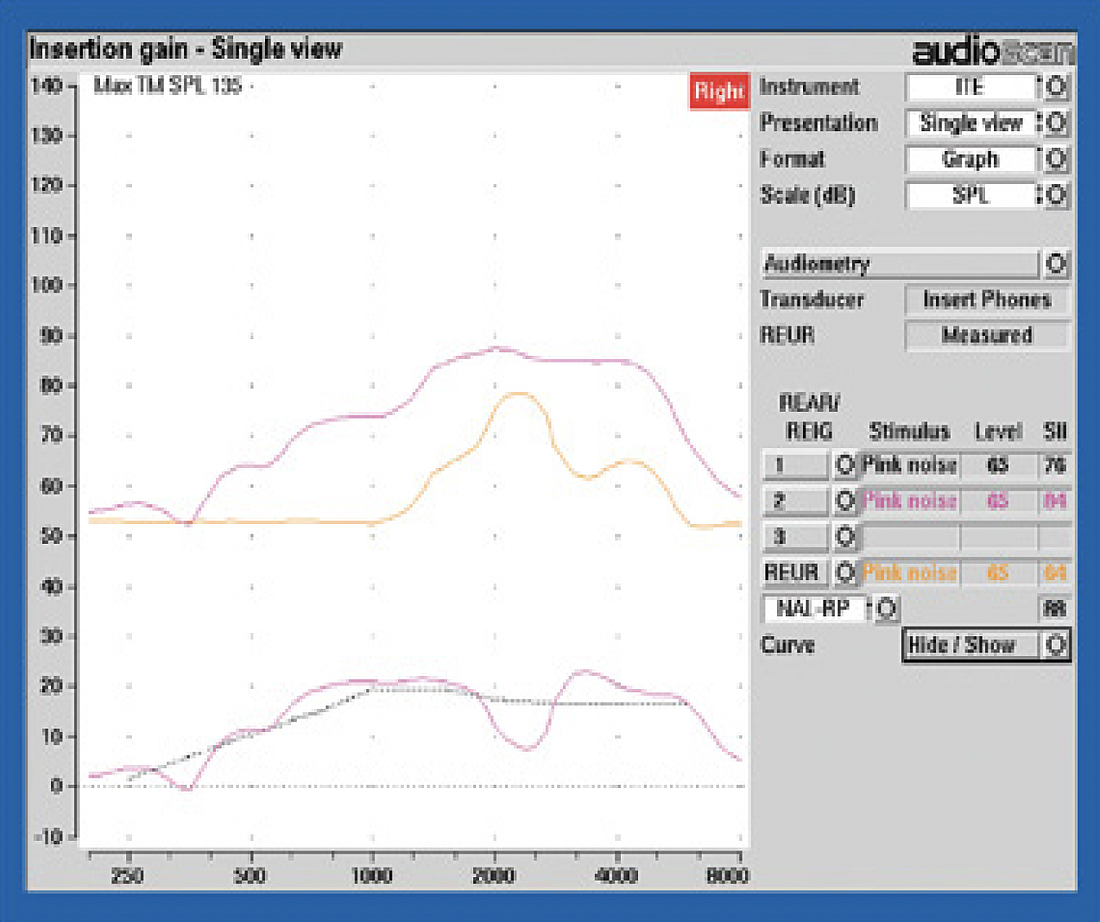Image resolution: width=1100 pixels, height=922 pixels.
Task: Click the Pink noise stimulus for test 2
Action: coord(909,500)
